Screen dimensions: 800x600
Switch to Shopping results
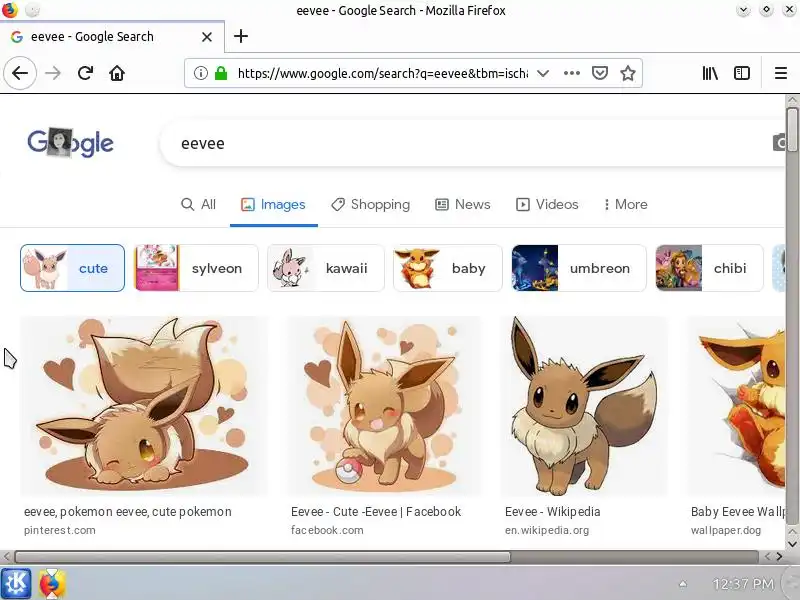[x=370, y=205]
